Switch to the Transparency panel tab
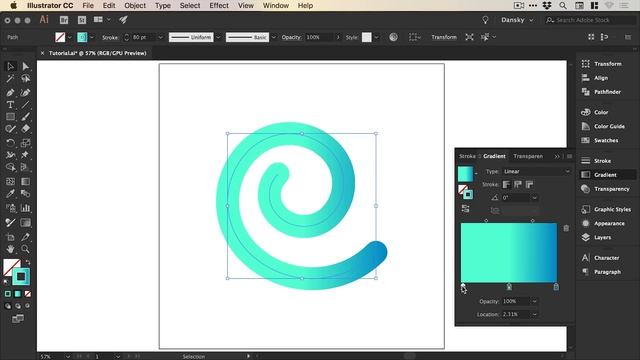The width and height of the screenshot is (640, 360). click(x=528, y=156)
